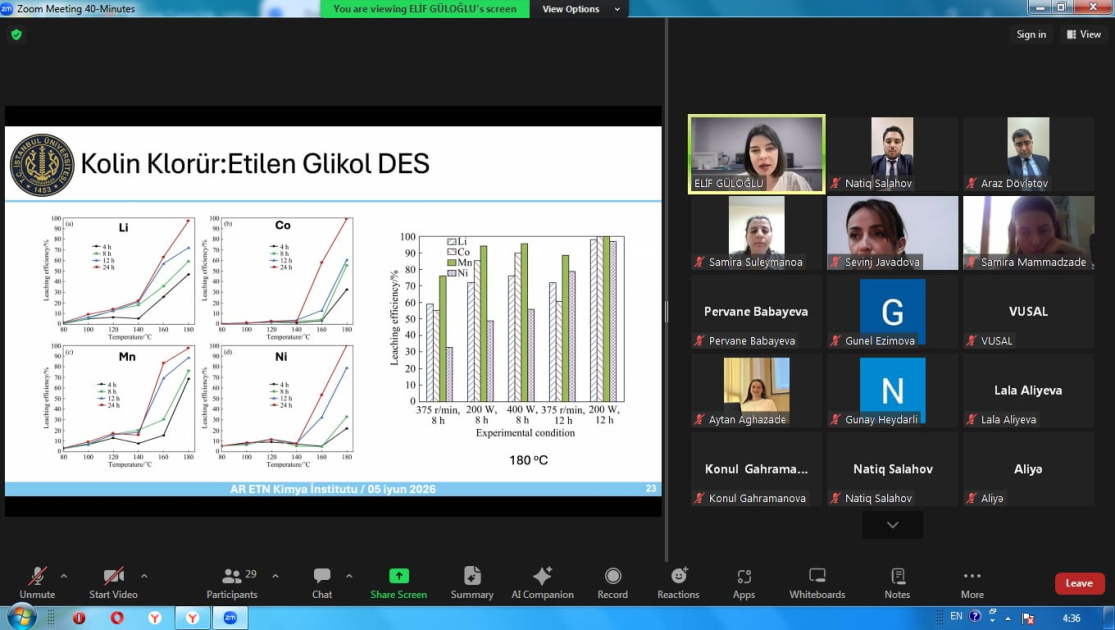Click the Sign in link
Screen dimensions: 1115x630
click(x=1031, y=34)
